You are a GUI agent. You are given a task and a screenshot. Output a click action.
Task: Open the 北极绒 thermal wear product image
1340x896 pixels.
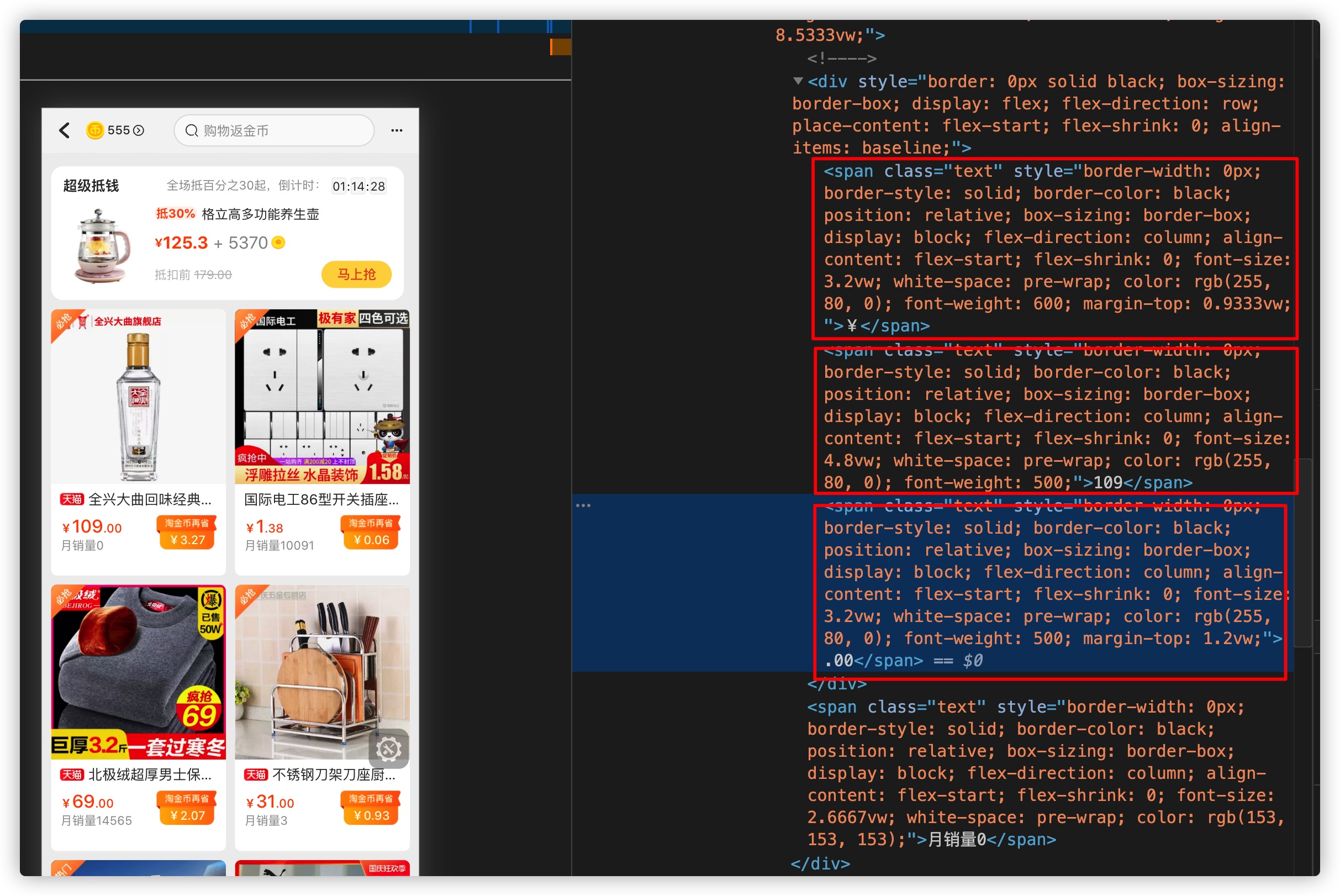138,673
